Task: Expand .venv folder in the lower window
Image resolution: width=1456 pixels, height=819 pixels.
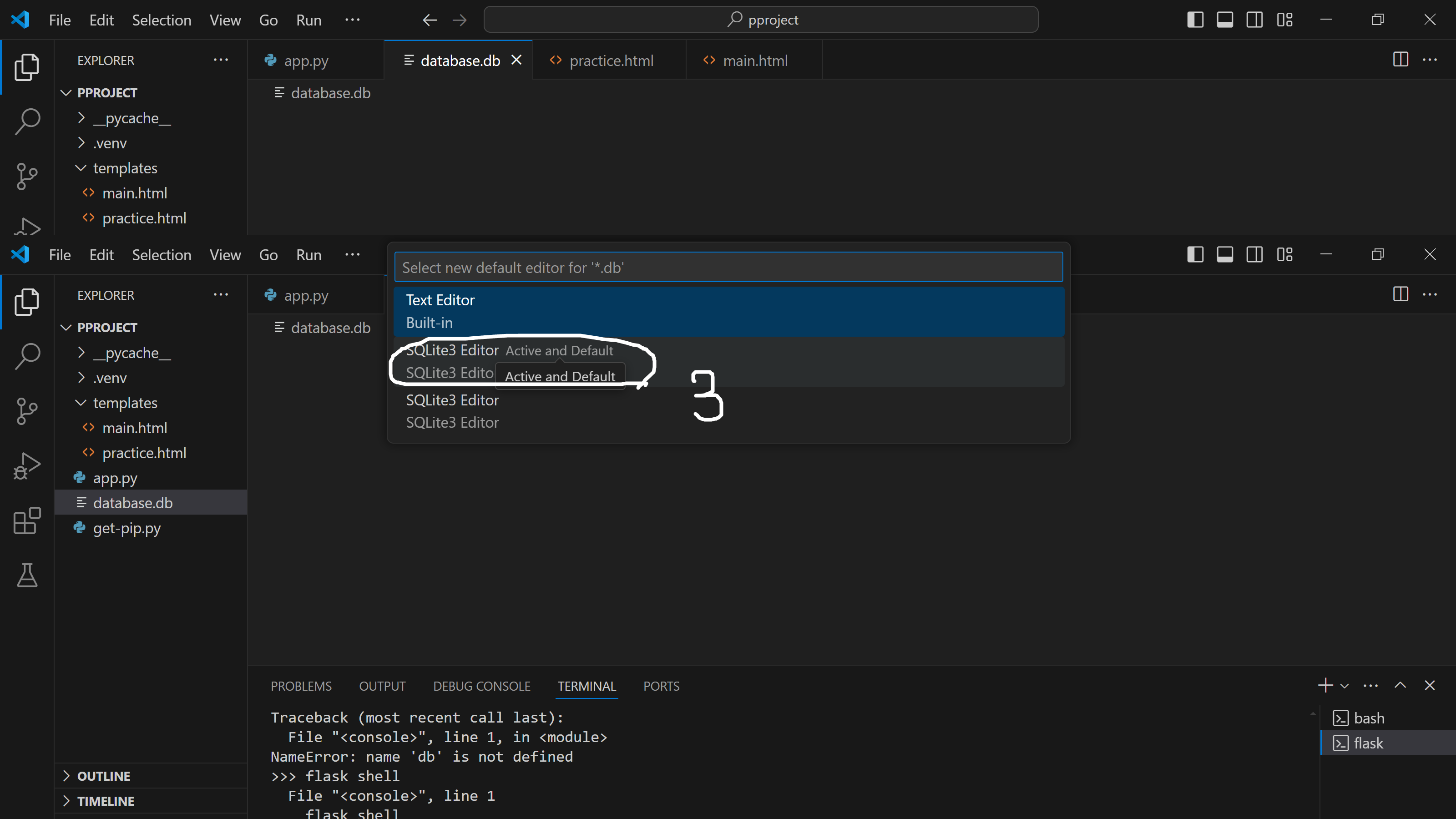Action: [81, 378]
